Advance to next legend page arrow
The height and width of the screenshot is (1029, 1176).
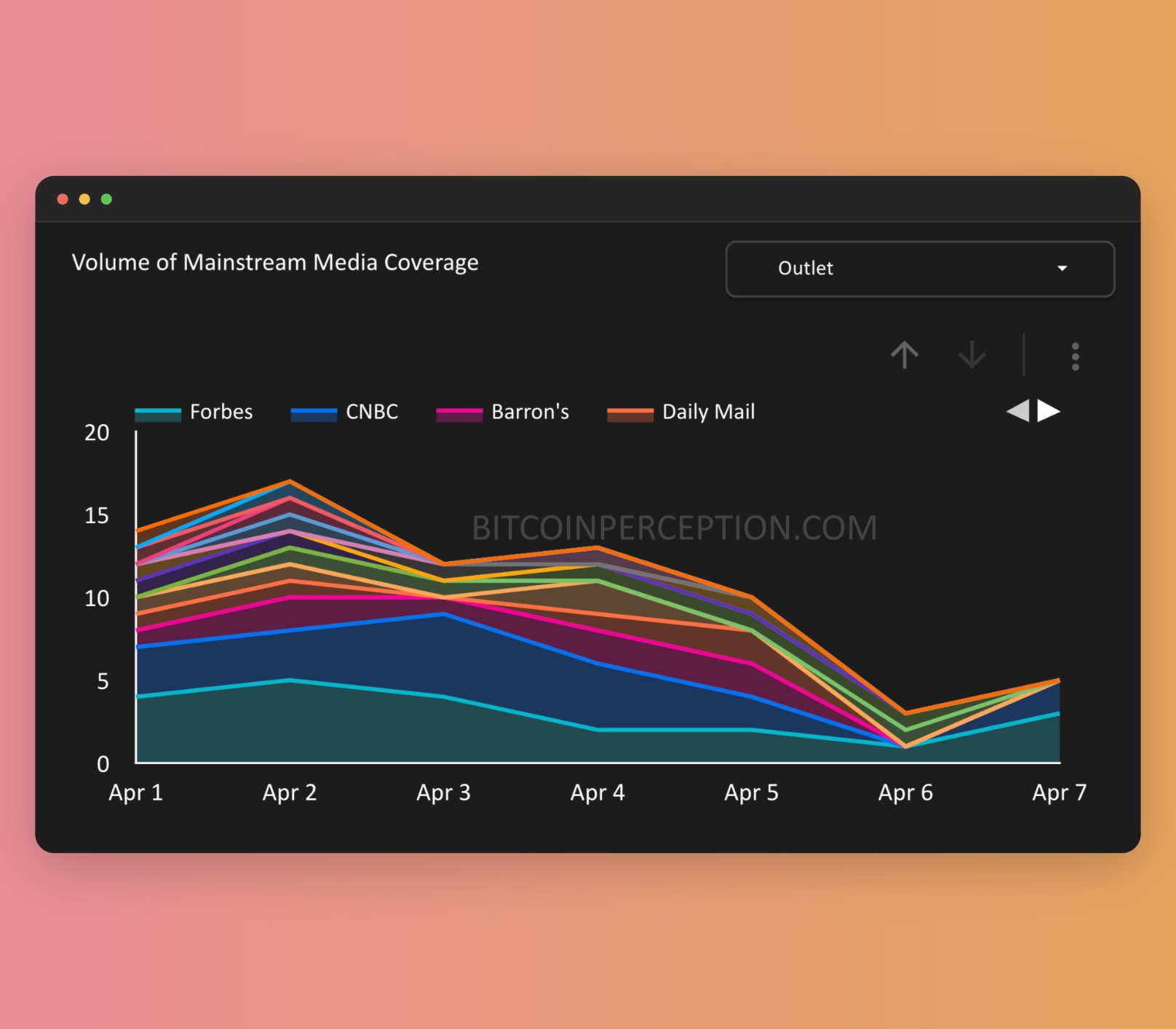pyautogui.click(x=1048, y=410)
